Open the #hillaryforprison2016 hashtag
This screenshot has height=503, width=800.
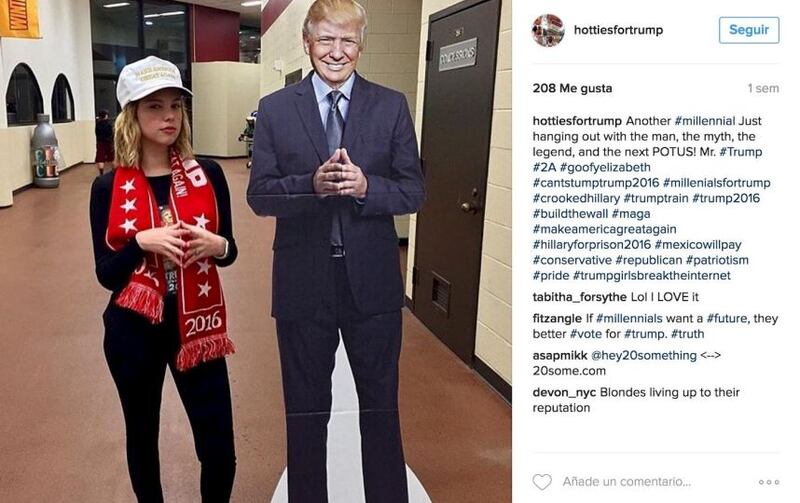click(592, 245)
